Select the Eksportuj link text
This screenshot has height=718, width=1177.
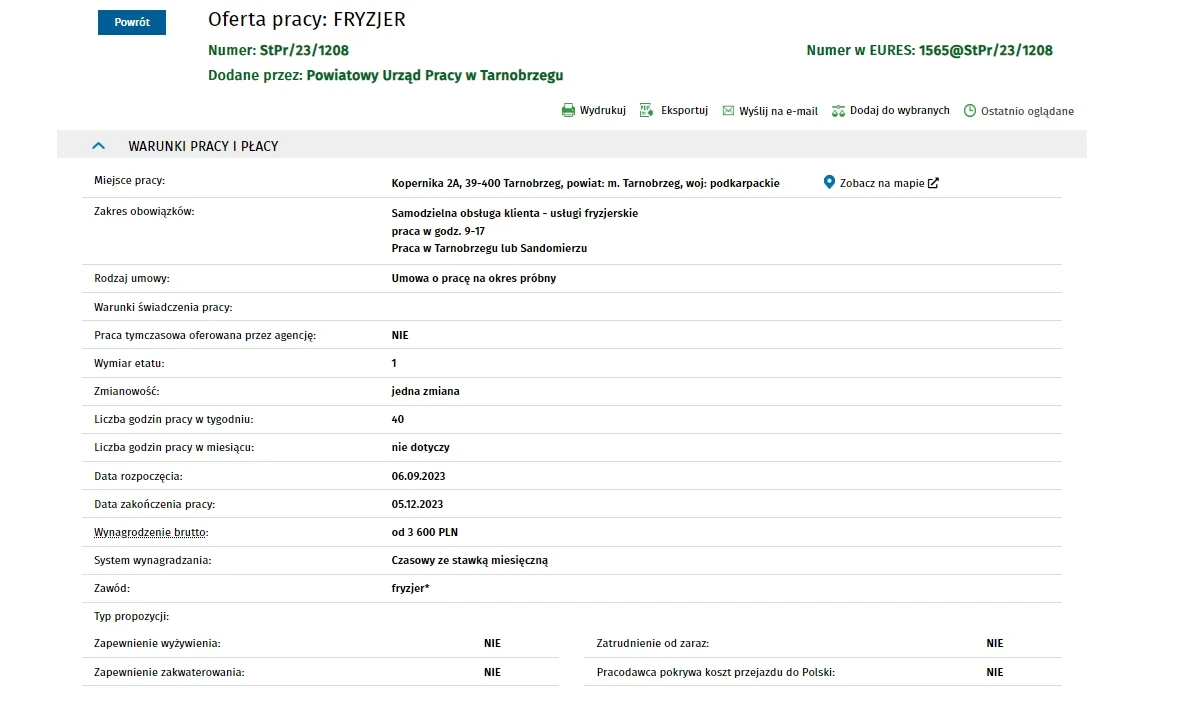pos(684,110)
